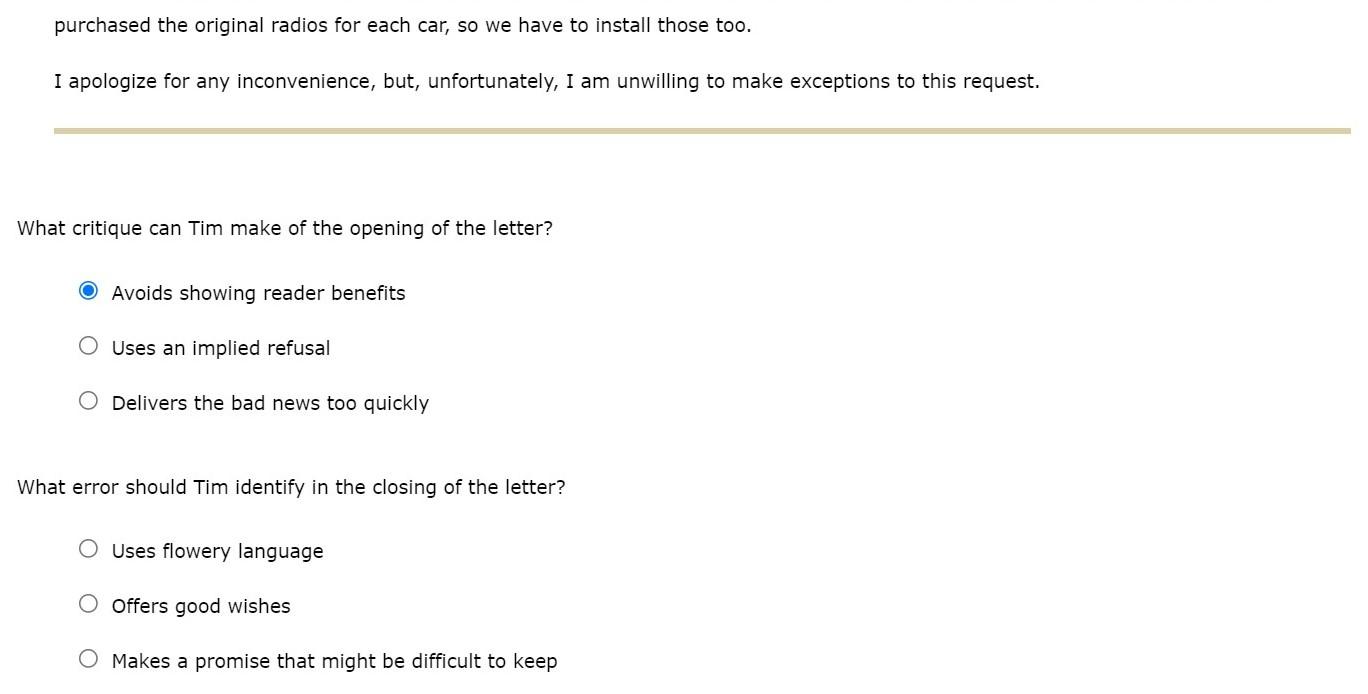Click the radio button beside "Uses an implied refusal"
The width and height of the screenshot is (1368, 694).
pos(88,345)
